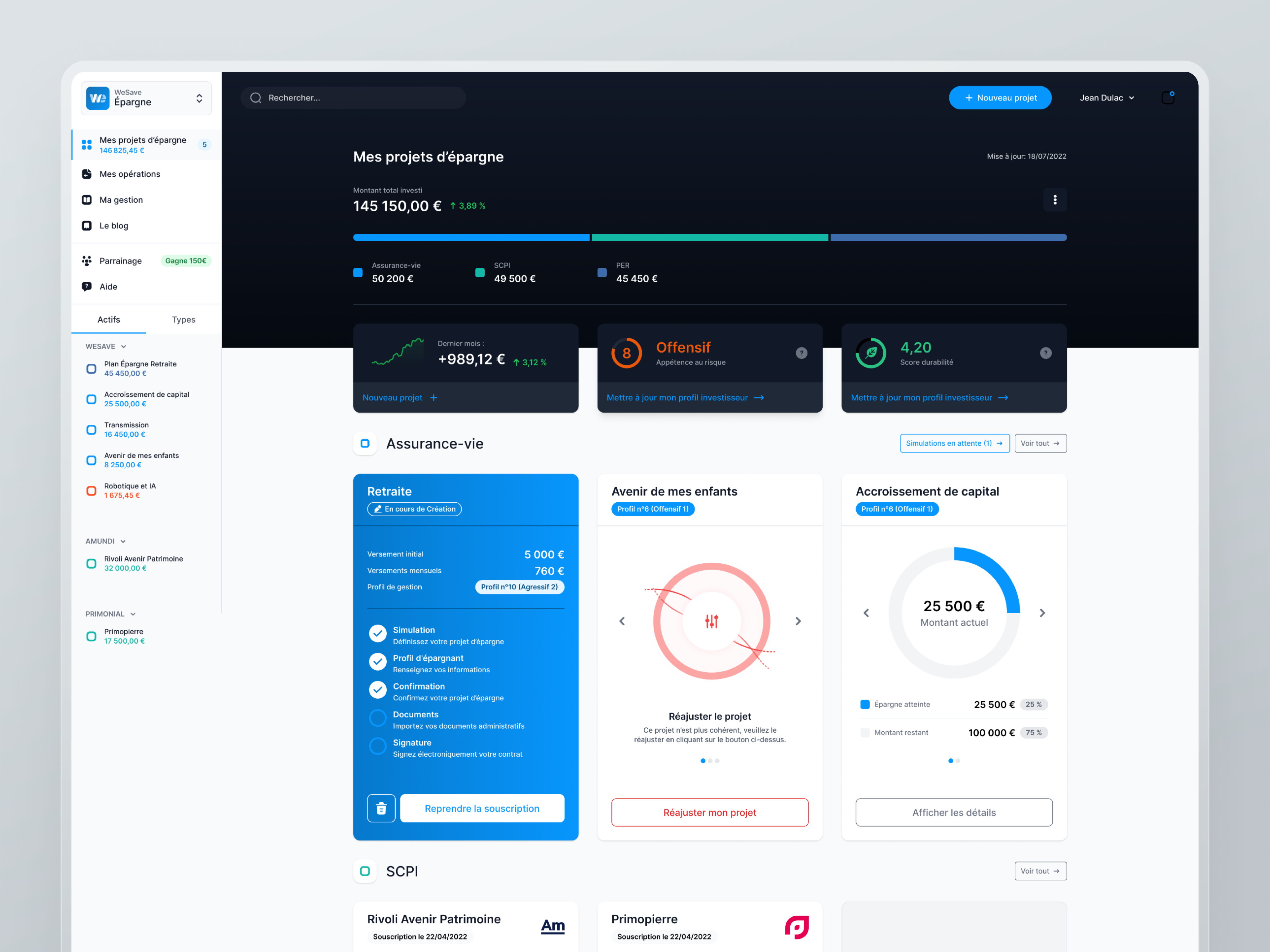This screenshot has width=1270, height=952.
Task: Open Ma gestion menu item
Action: [x=121, y=200]
